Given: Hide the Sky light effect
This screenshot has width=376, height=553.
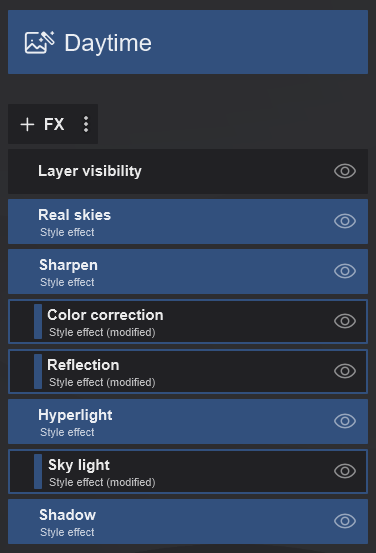Looking at the screenshot, I should click(345, 471).
